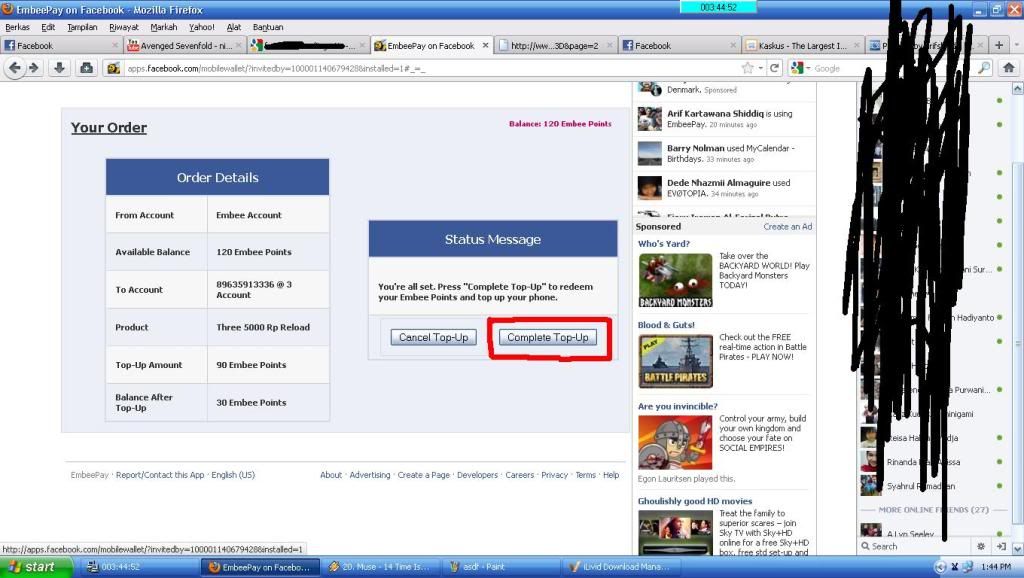Switch to the http://ww...3D&page=2 tab

pos(554,45)
